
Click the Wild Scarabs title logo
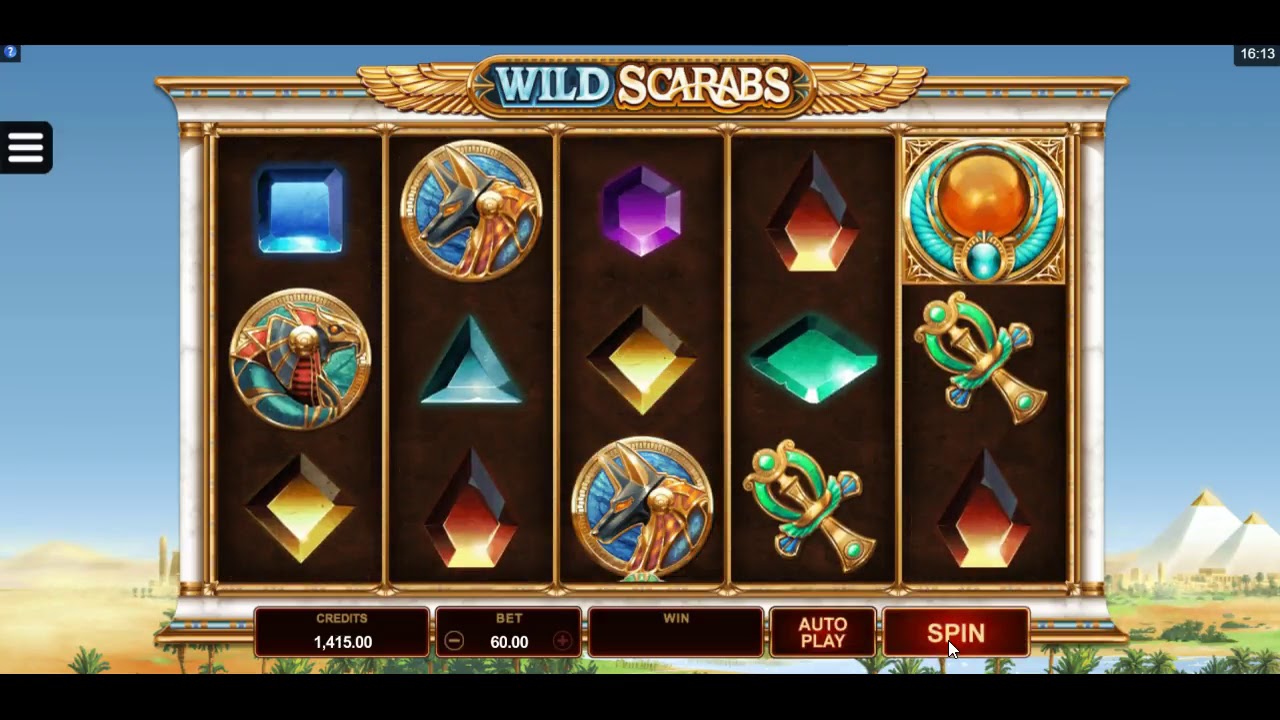tap(642, 86)
